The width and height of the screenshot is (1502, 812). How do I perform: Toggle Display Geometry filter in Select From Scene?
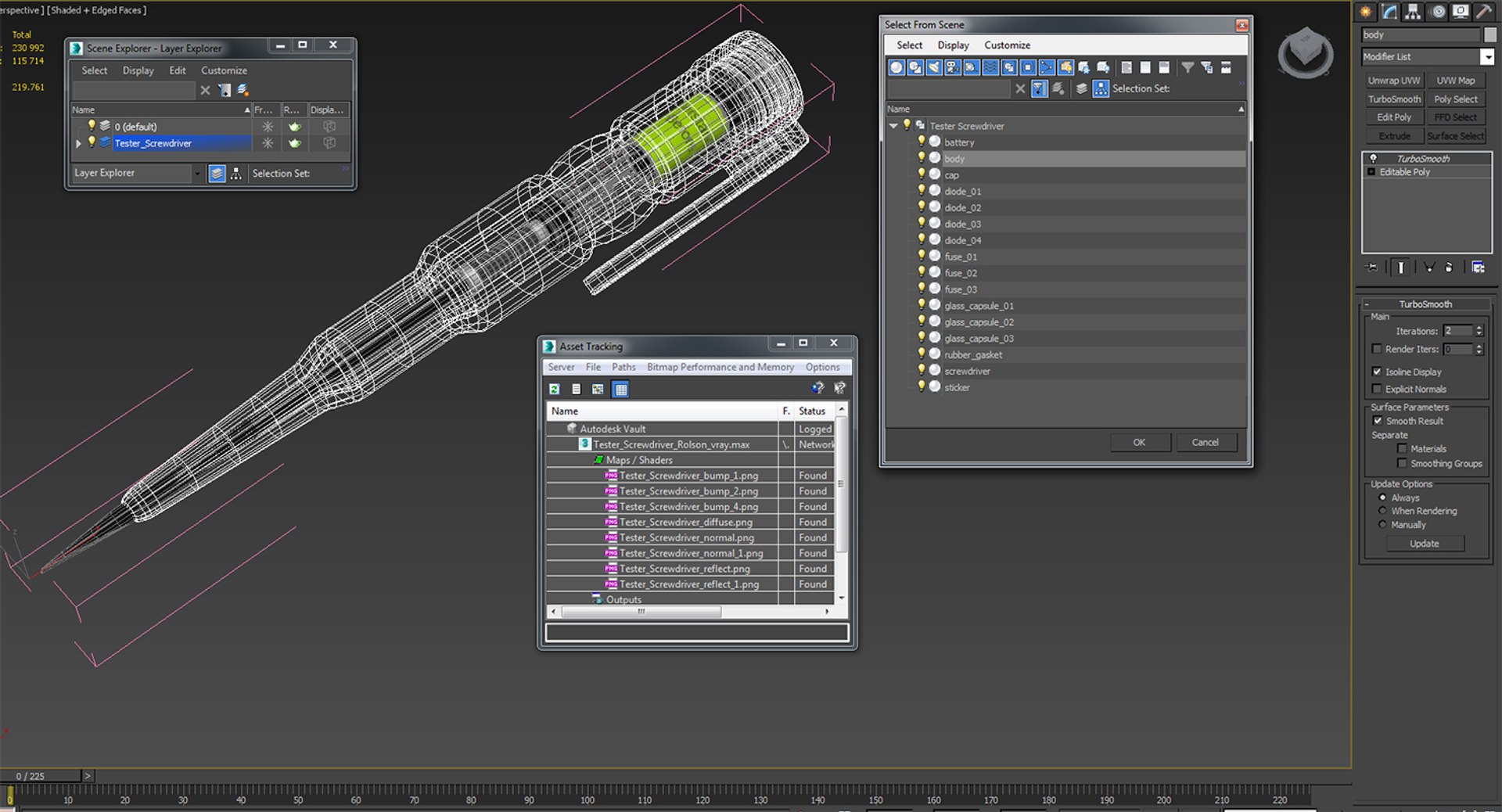click(897, 67)
